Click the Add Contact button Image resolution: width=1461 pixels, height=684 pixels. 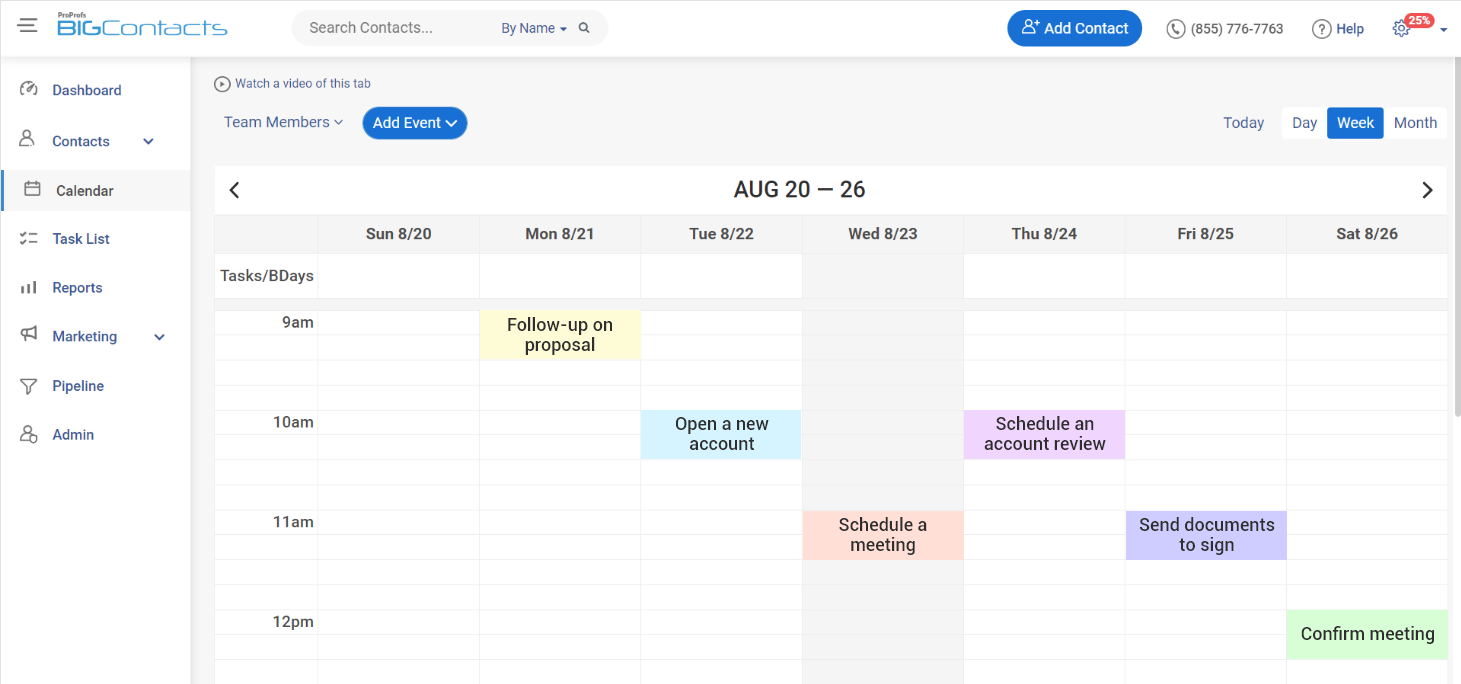click(1074, 27)
